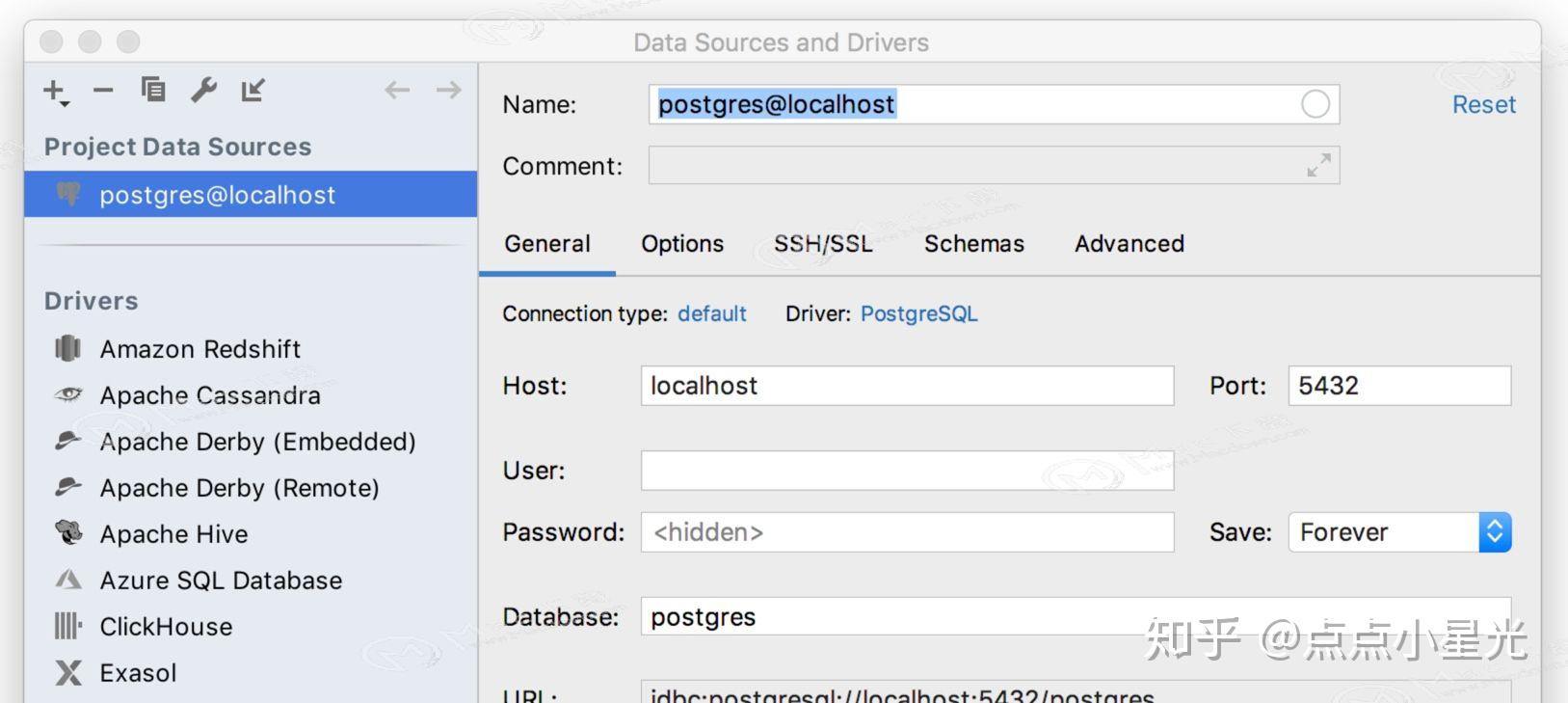This screenshot has height=703, width=1568.
Task: Open the Save password dropdown
Action: [1494, 532]
